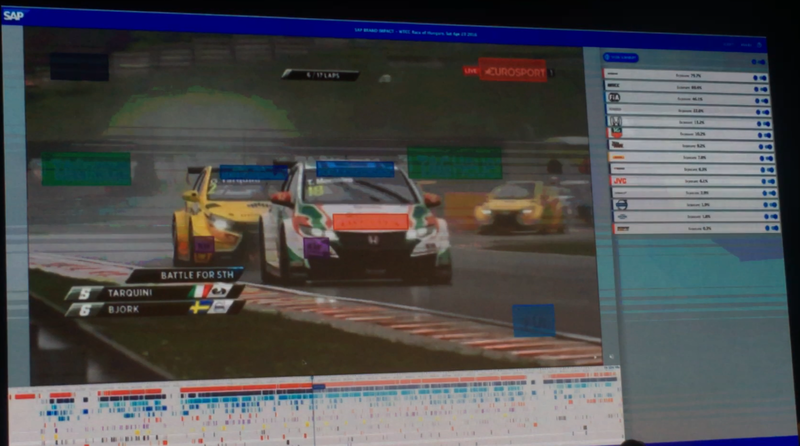Viewport: 800px width, 446px height.
Task: Click the grey logo in the 3.9% row
Action: pyautogui.click(x=620, y=193)
